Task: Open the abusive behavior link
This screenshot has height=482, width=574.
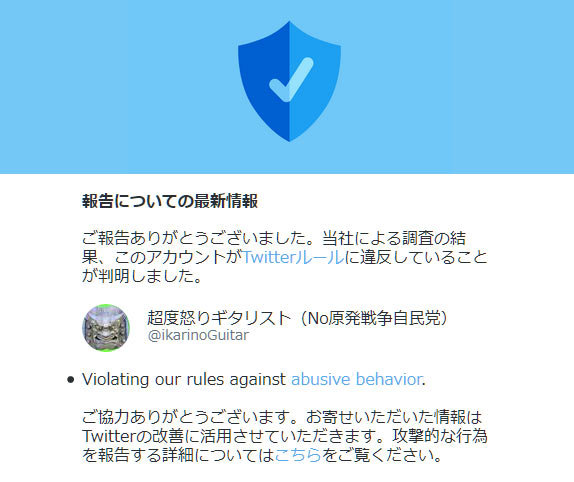Action: (x=357, y=379)
